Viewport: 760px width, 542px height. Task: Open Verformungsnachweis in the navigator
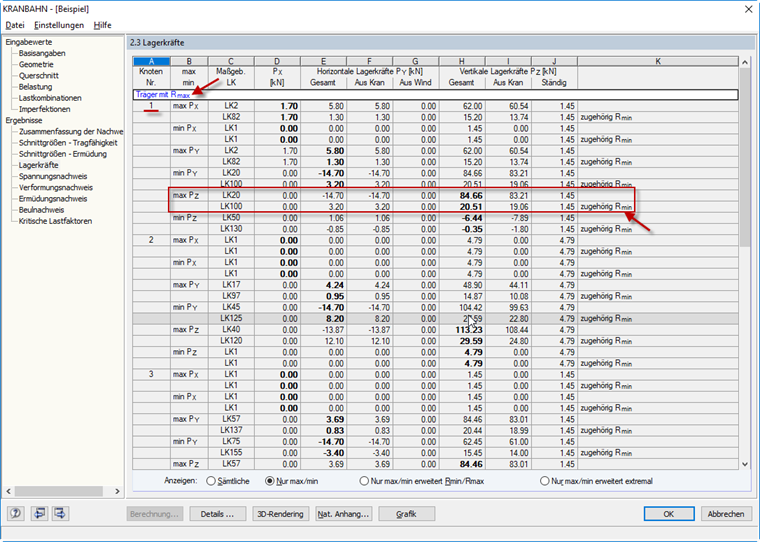click(56, 187)
